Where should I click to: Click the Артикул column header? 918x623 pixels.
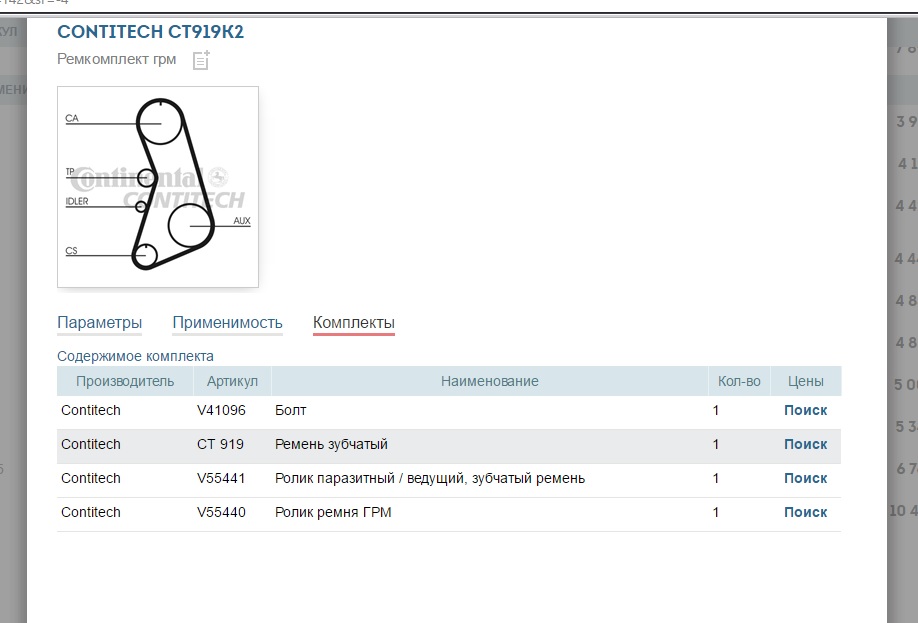[232, 381]
